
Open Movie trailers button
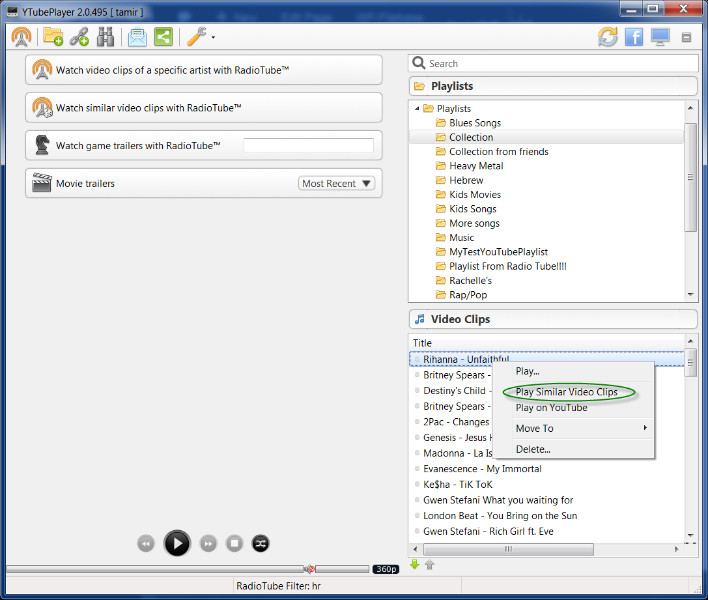(204, 183)
